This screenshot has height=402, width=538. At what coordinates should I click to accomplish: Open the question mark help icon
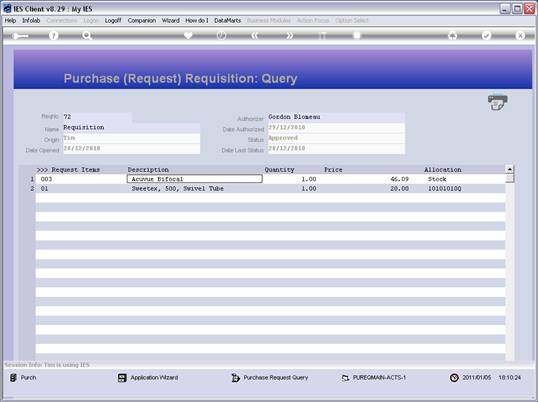point(53,36)
